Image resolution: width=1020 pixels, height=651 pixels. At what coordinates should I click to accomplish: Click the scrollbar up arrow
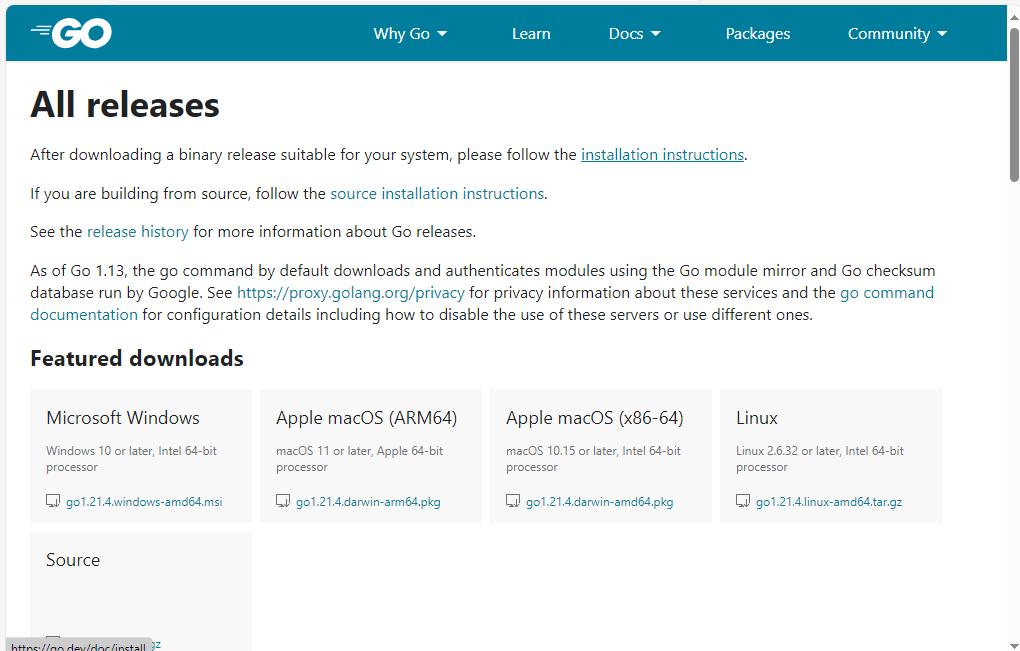pyautogui.click(x=1014, y=17)
